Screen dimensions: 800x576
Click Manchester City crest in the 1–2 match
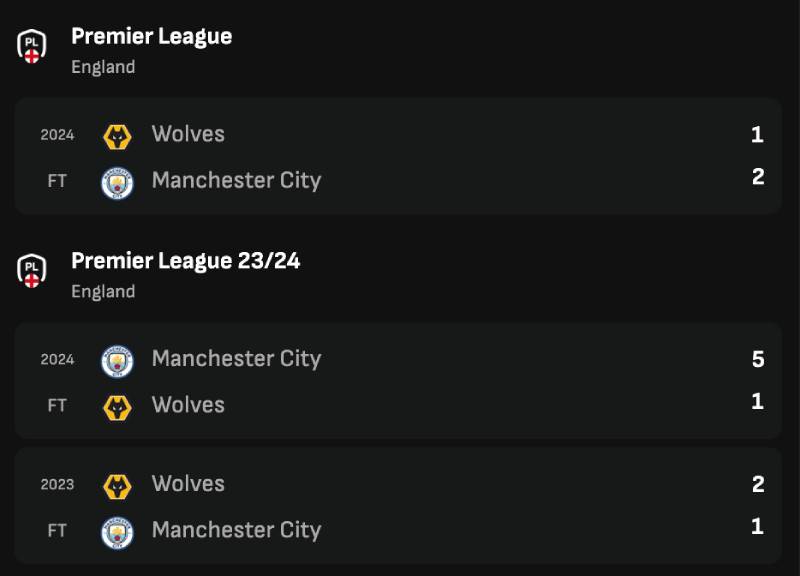pyautogui.click(x=118, y=182)
